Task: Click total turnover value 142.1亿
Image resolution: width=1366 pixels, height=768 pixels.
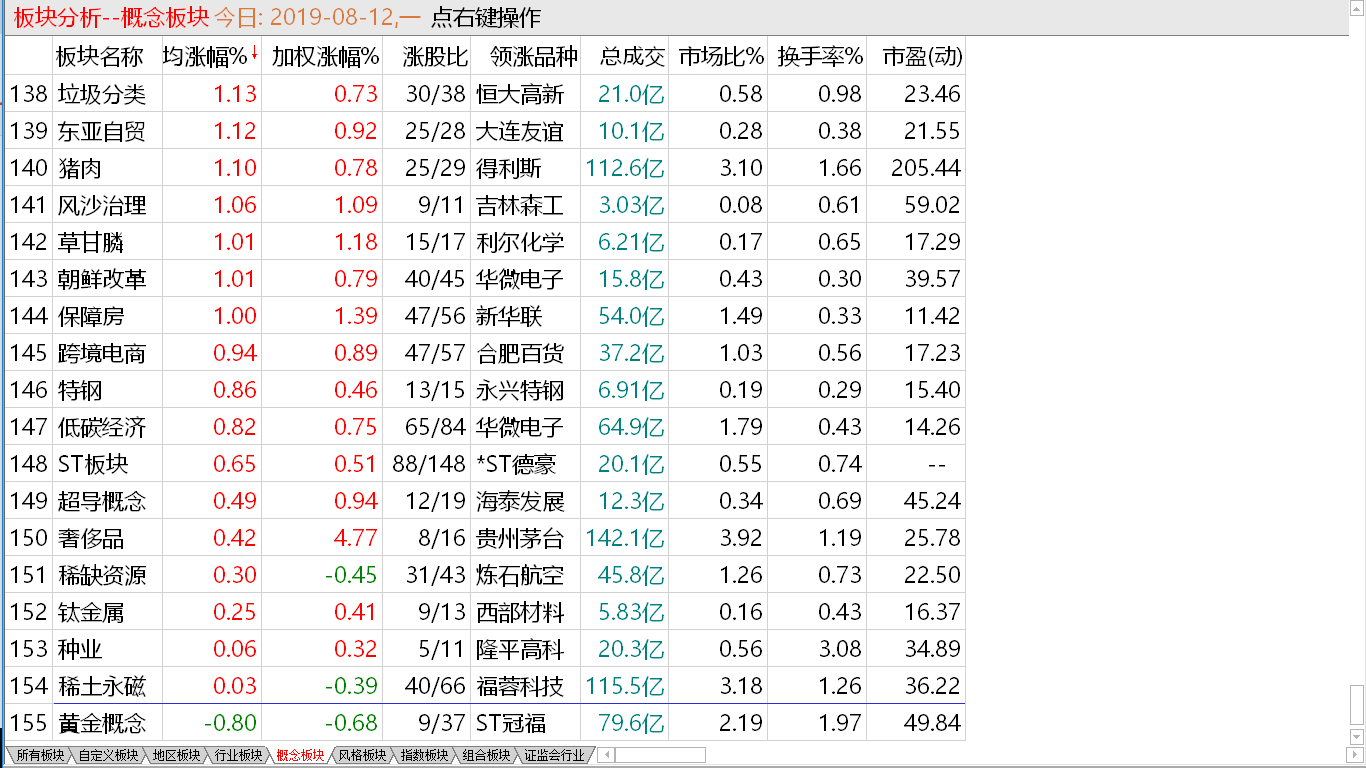Action: (x=625, y=538)
